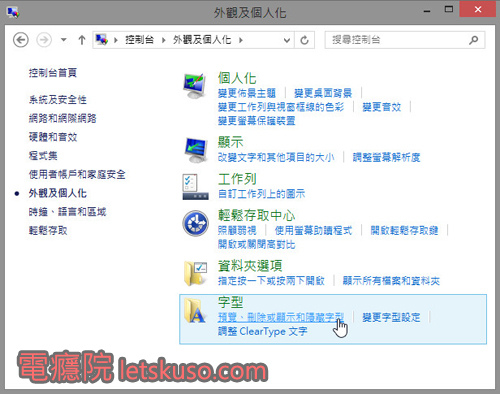Click 變更佈景主題 link
The height and width of the screenshot is (394, 500).
click(247, 93)
